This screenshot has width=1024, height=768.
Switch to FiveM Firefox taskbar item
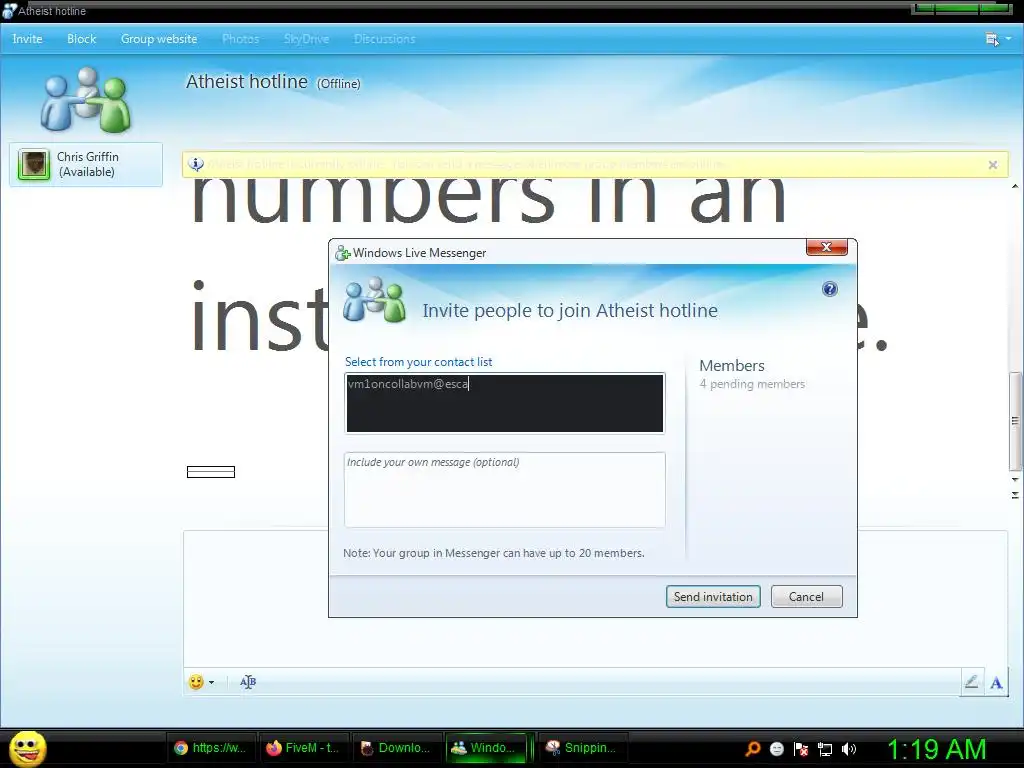coord(303,748)
